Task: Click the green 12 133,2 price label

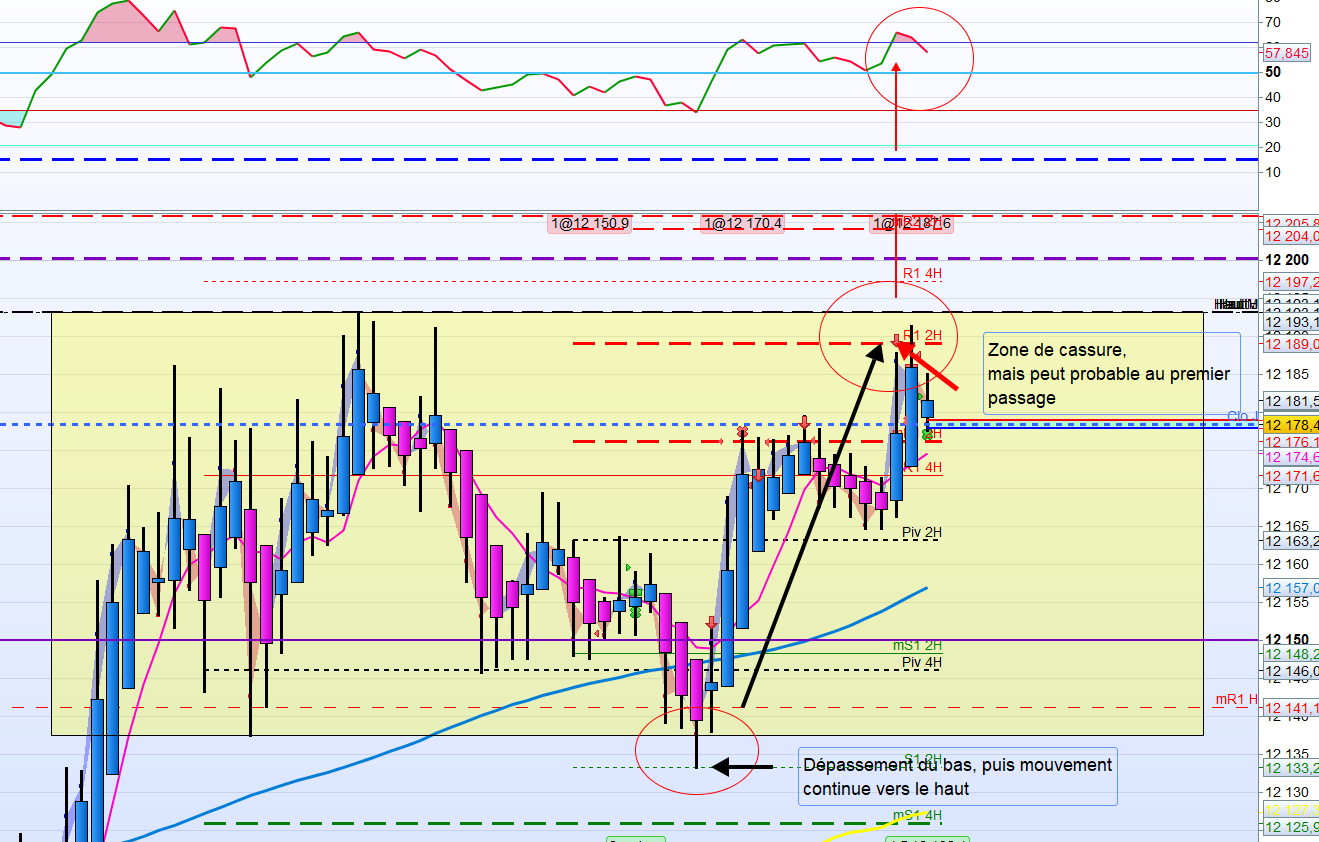Action: pos(1291,768)
